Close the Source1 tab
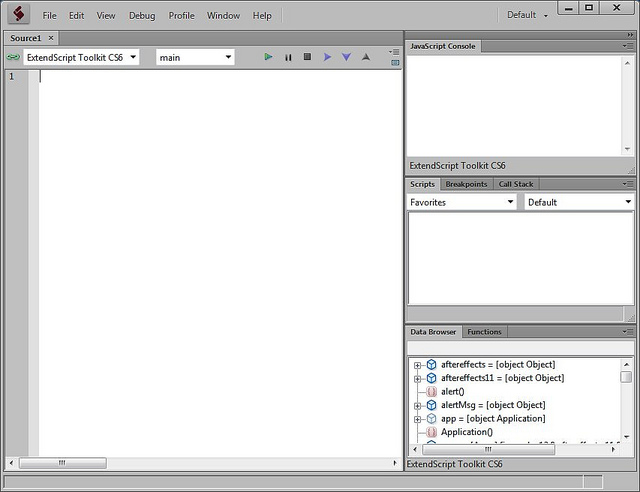 click(51, 38)
